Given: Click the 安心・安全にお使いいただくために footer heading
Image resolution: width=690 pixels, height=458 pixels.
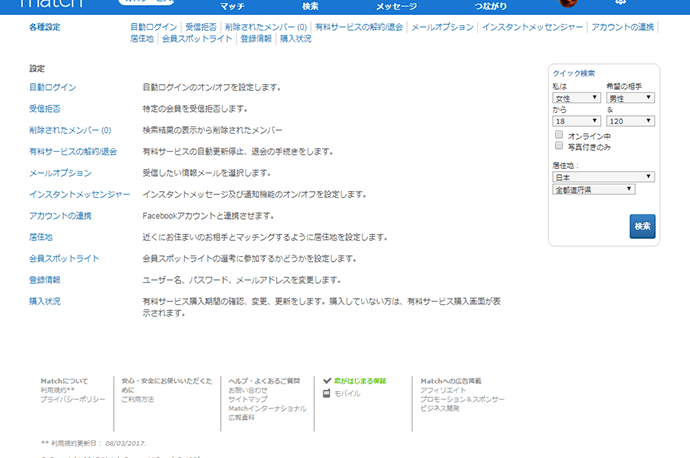Looking at the screenshot, I should point(167,385).
